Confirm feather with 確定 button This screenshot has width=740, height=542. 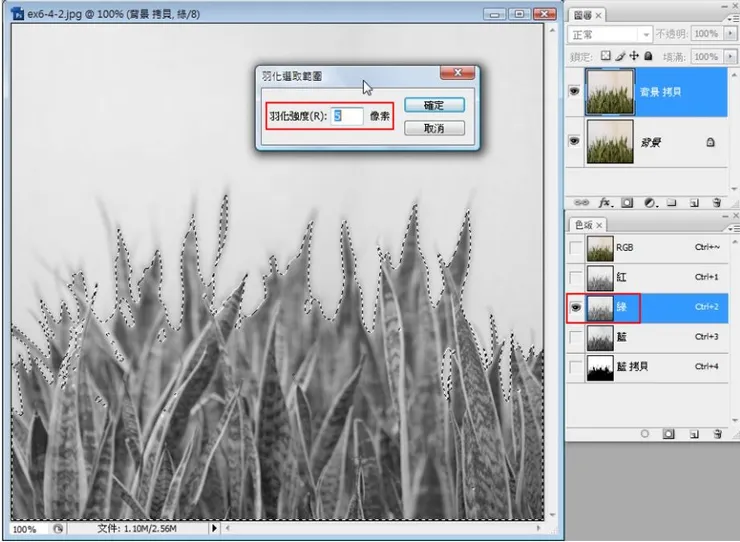(x=433, y=105)
